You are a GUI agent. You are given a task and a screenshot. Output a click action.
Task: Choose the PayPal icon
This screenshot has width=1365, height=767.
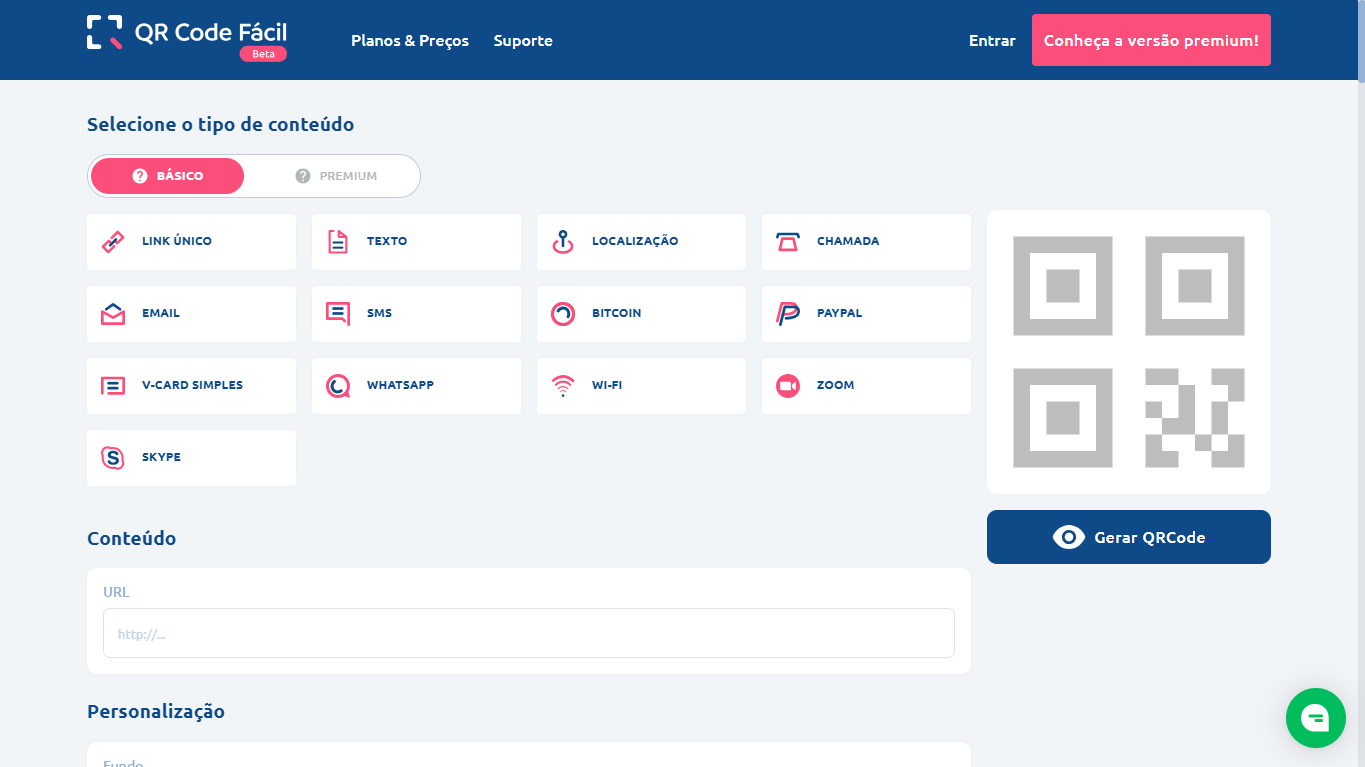tap(788, 314)
